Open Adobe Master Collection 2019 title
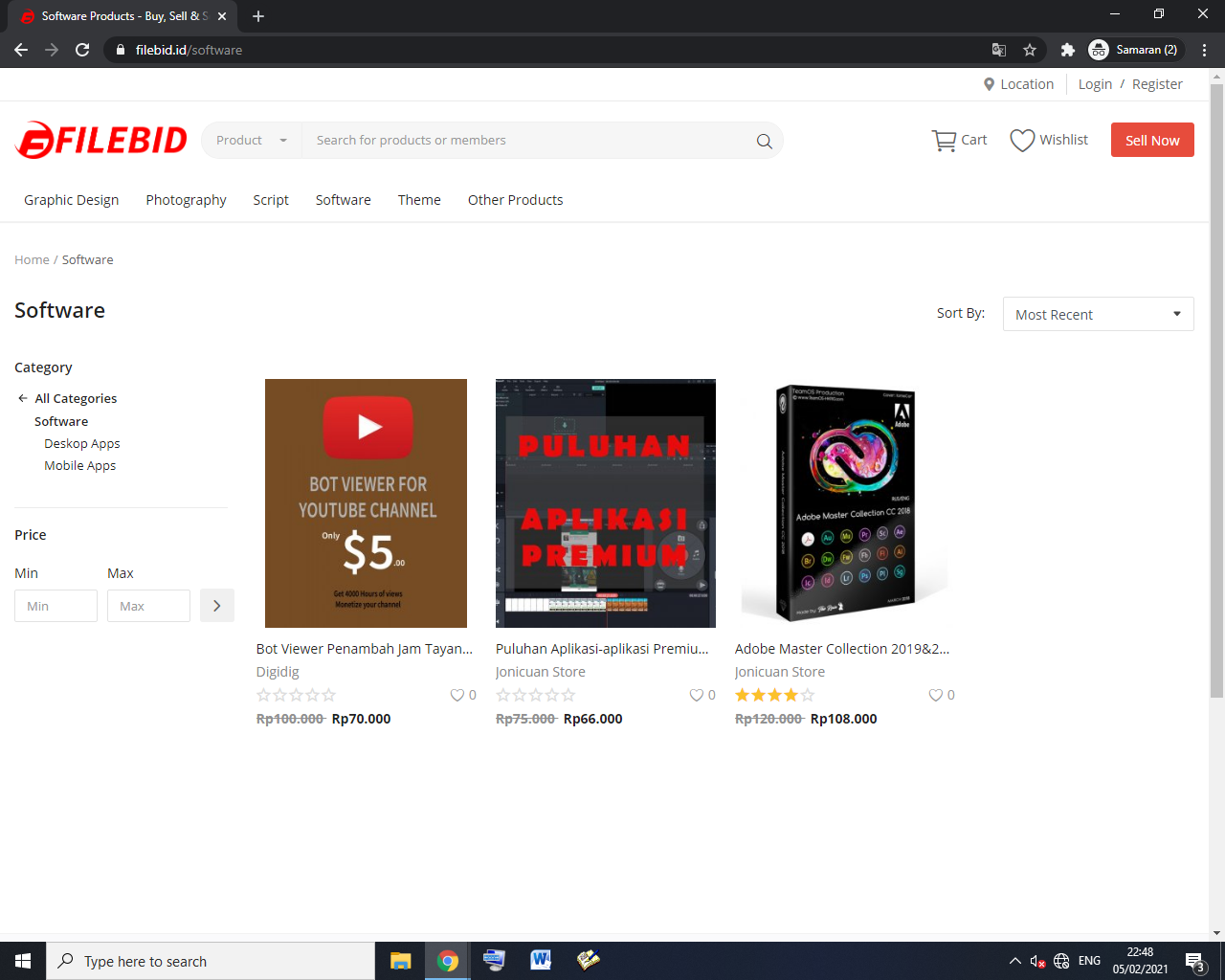The height and width of the screenshot is (980, 1225). tap(842, 649)
